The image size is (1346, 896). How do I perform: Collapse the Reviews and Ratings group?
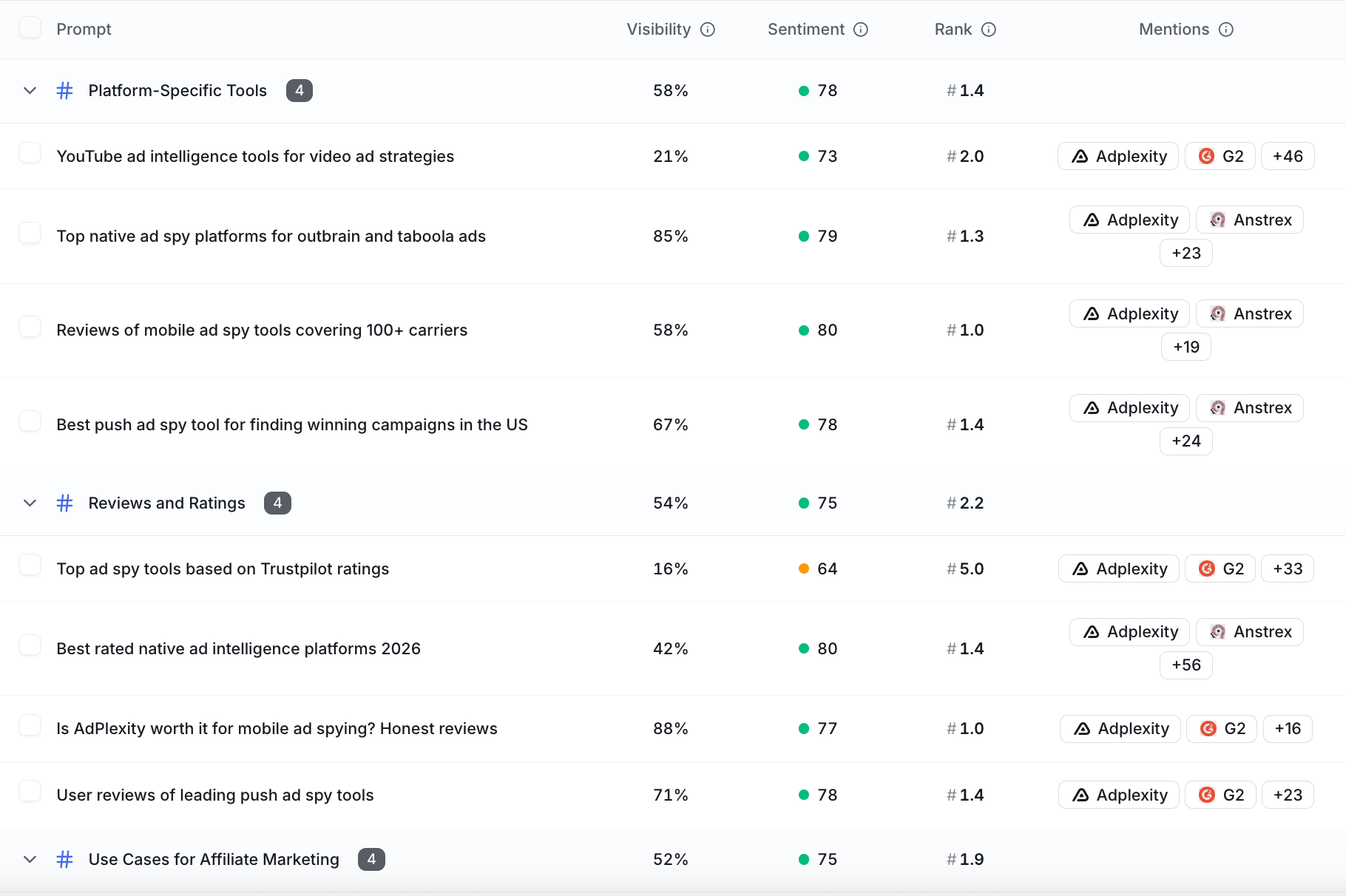click(30, 503)
